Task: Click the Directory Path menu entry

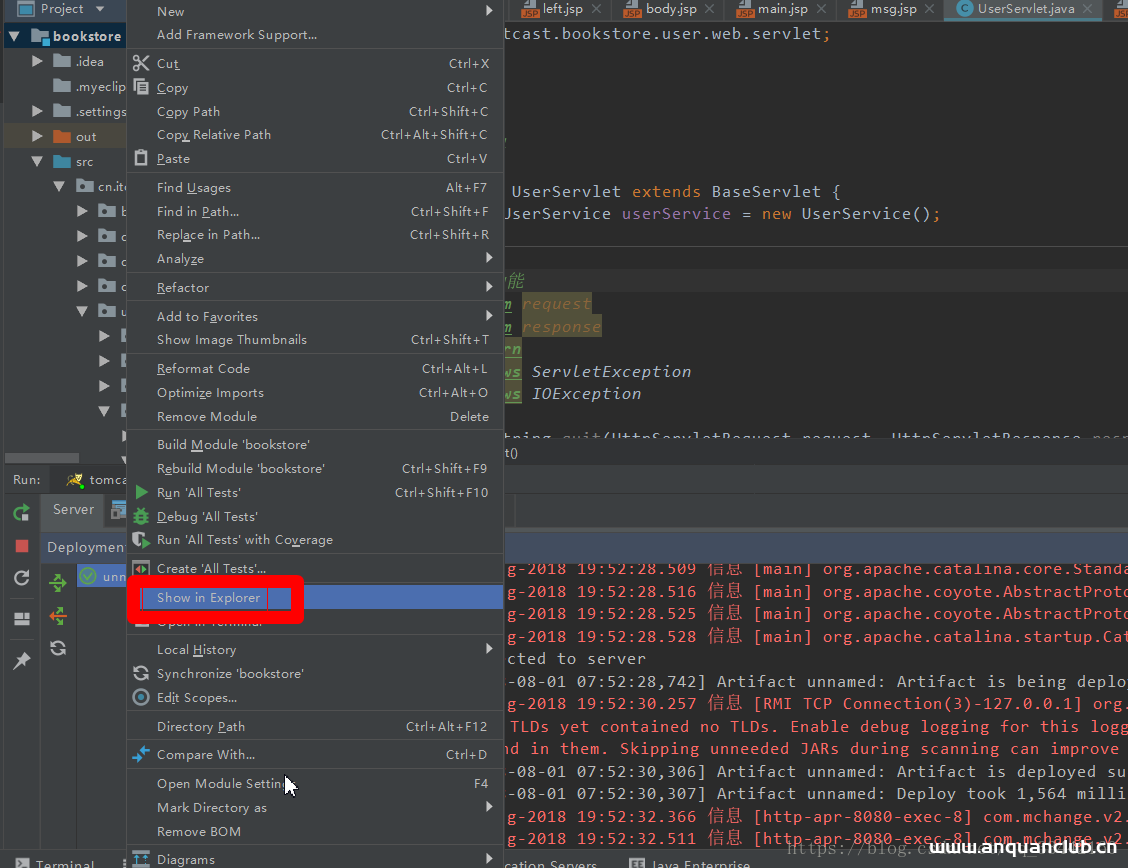Action: pyautogui.click(x=315, y=726)
